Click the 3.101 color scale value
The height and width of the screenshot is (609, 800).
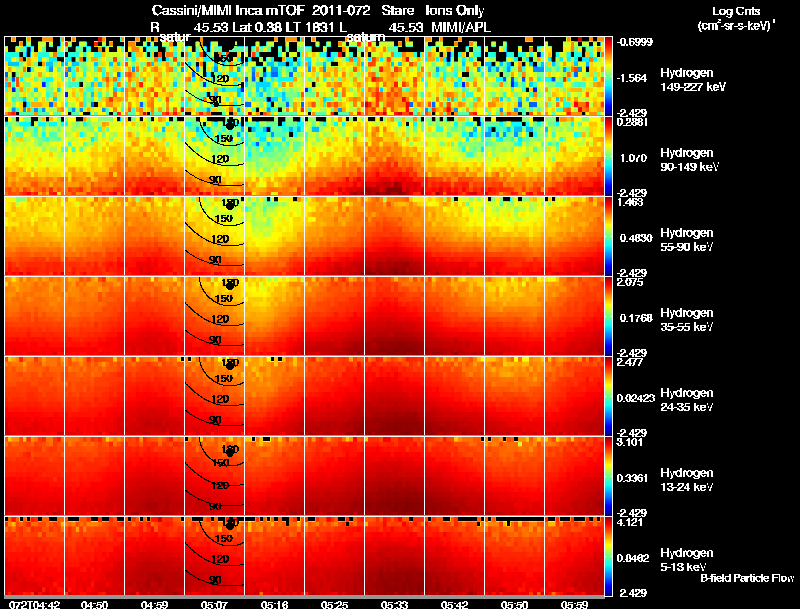tap(630, 442)
